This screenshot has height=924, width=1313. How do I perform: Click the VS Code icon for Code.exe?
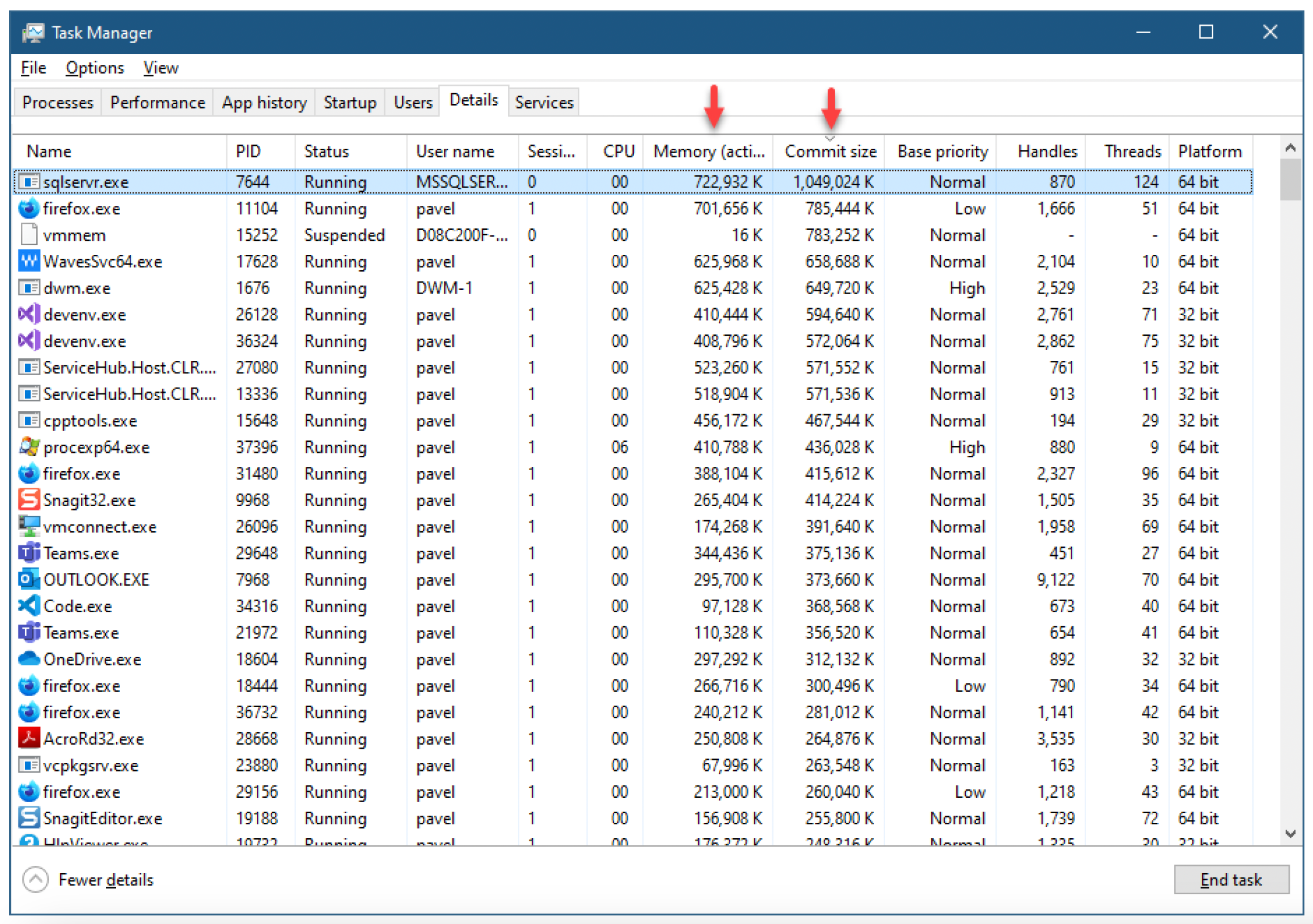(29, 606)
